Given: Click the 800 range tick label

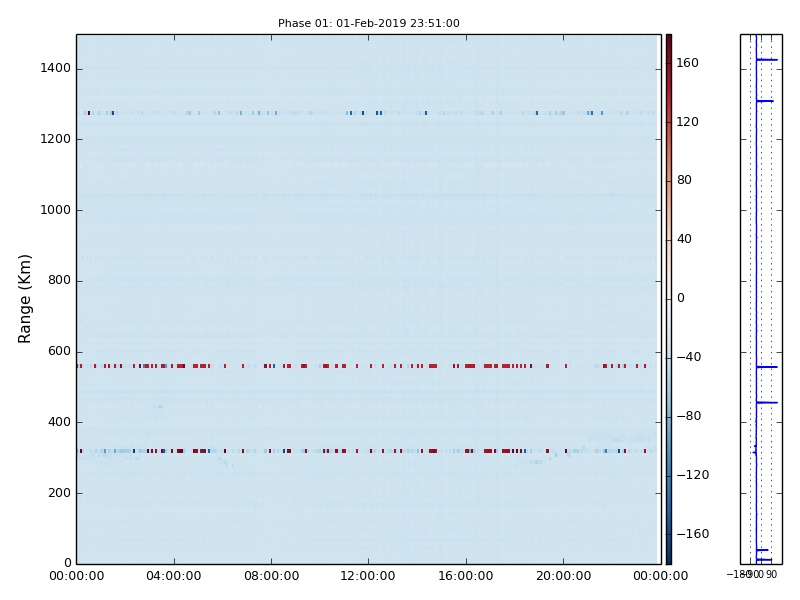Looking at the screenshot, I should 59,280.
